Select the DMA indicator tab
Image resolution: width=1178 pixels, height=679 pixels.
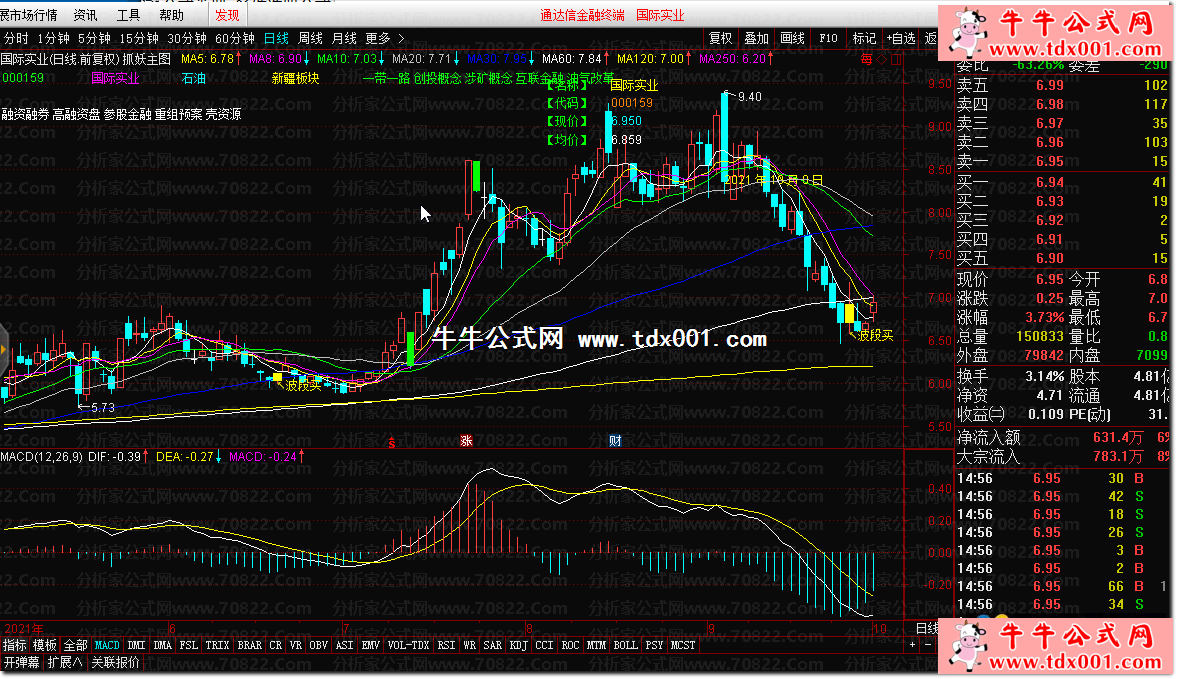[x=162, y=645]
